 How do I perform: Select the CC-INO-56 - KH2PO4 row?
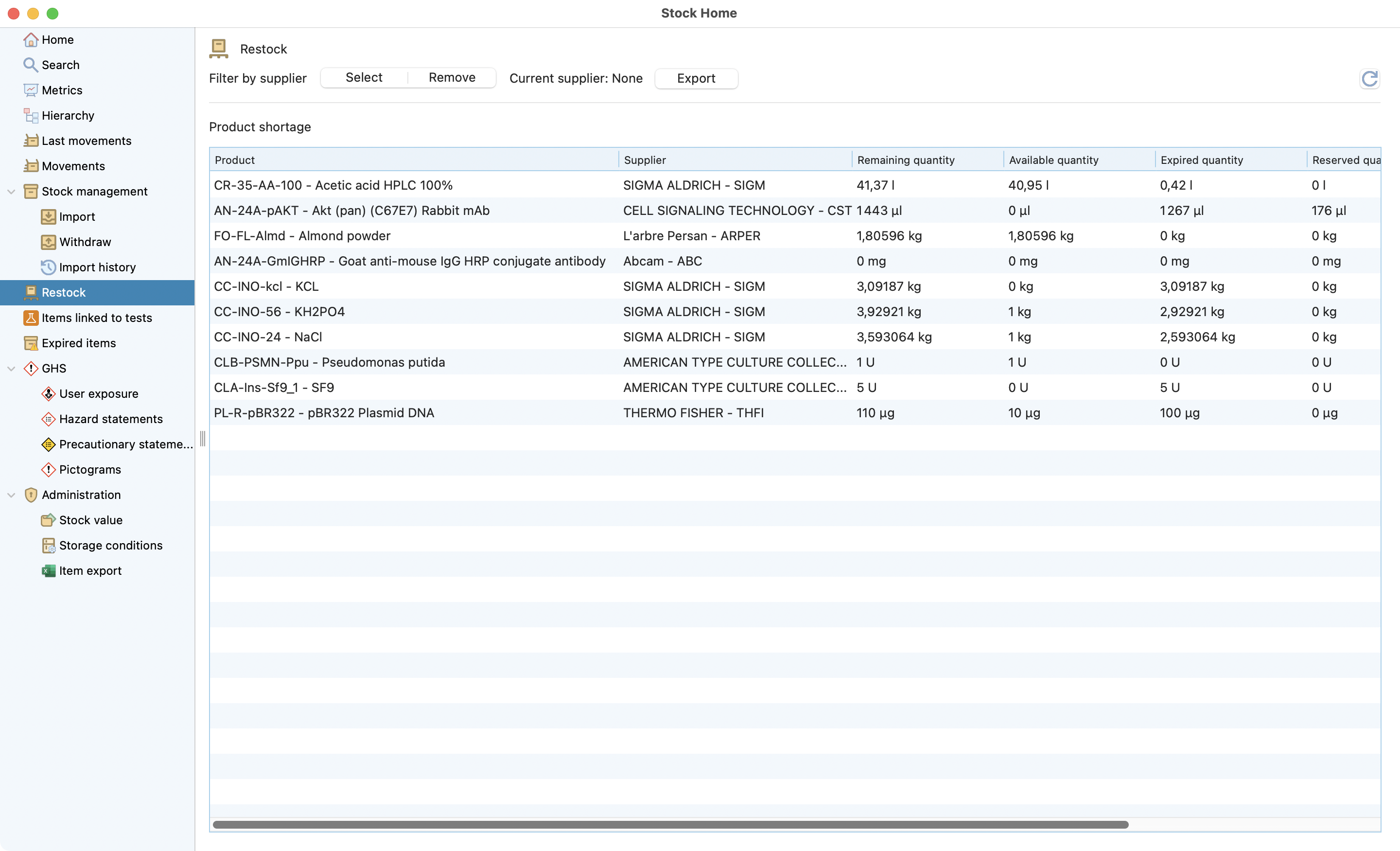pyautogui.click(x=795, y=312)
